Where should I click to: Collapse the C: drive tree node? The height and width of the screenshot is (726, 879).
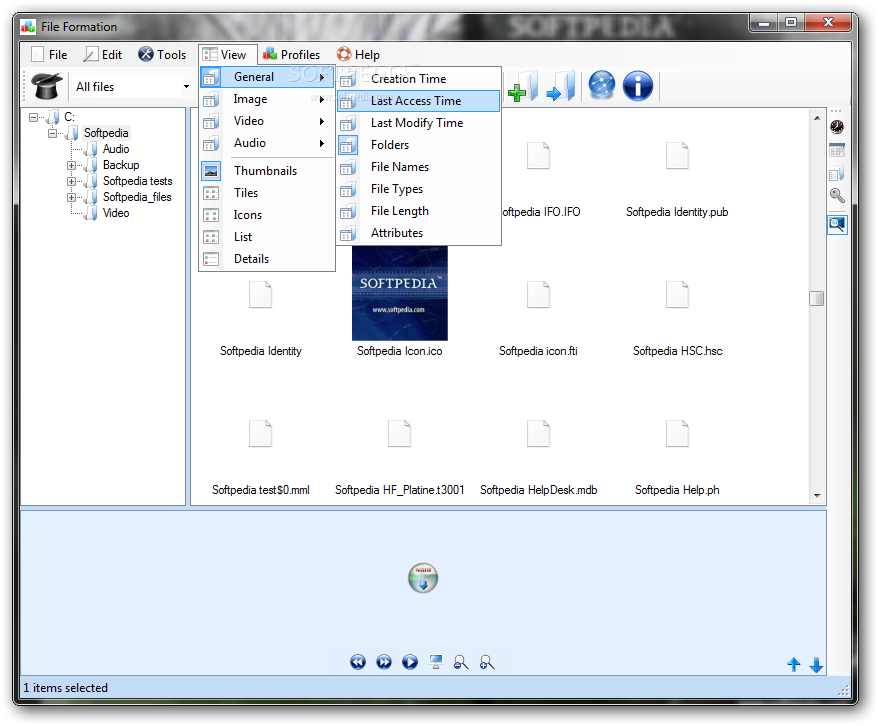(x=34, y=117)
